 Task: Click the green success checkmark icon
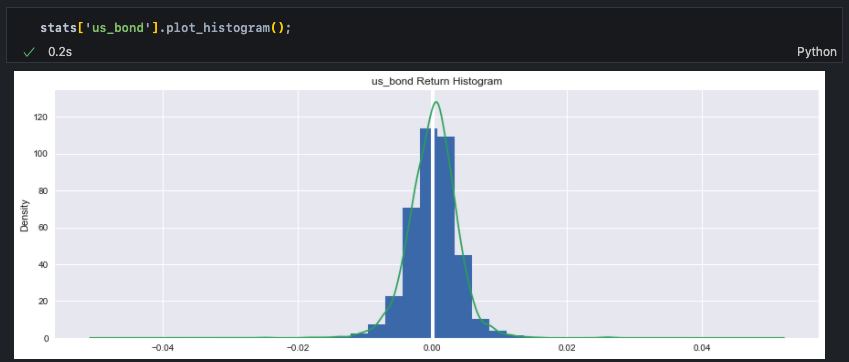click(29, 52)
